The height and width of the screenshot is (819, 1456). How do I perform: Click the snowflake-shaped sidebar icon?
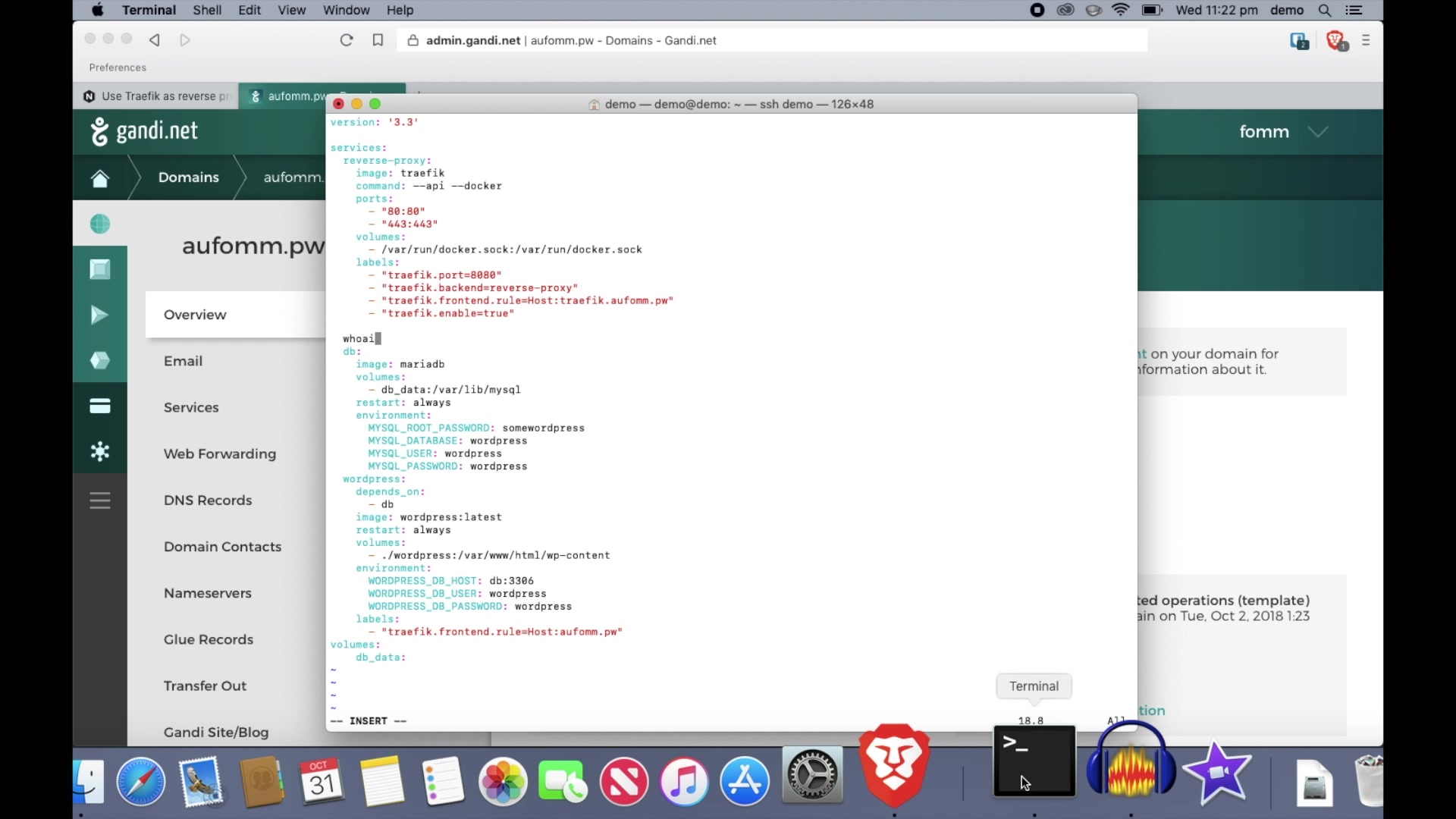coord(100,452)
